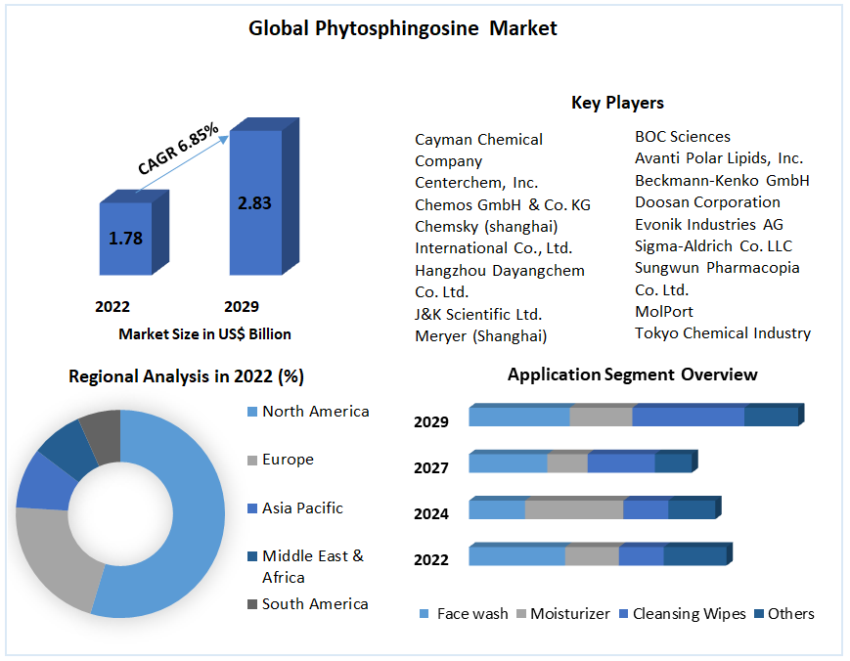Click the Cleansing Wipes legend label
This screenshot has width=850, height=661.
(689, 614)
